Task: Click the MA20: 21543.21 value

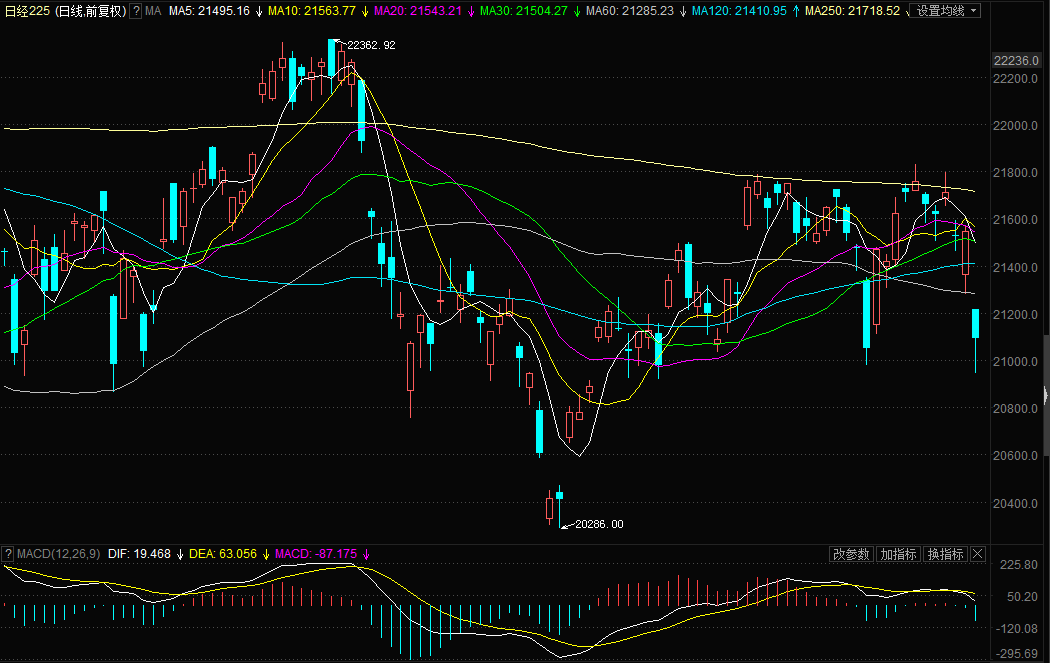Action: pyautogui.click(x=418, y=11)
